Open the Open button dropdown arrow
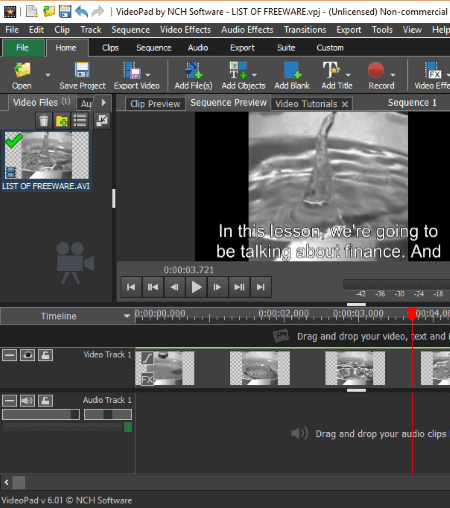This screenshot has height=508, width=450. point(48,75)
